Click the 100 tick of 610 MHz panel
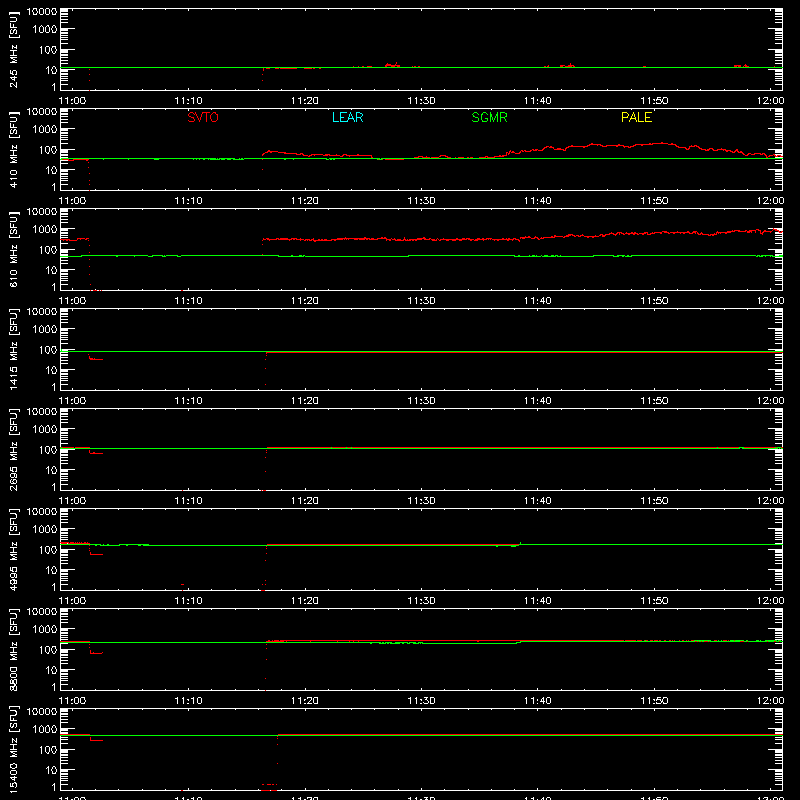 tap(48, 250)
